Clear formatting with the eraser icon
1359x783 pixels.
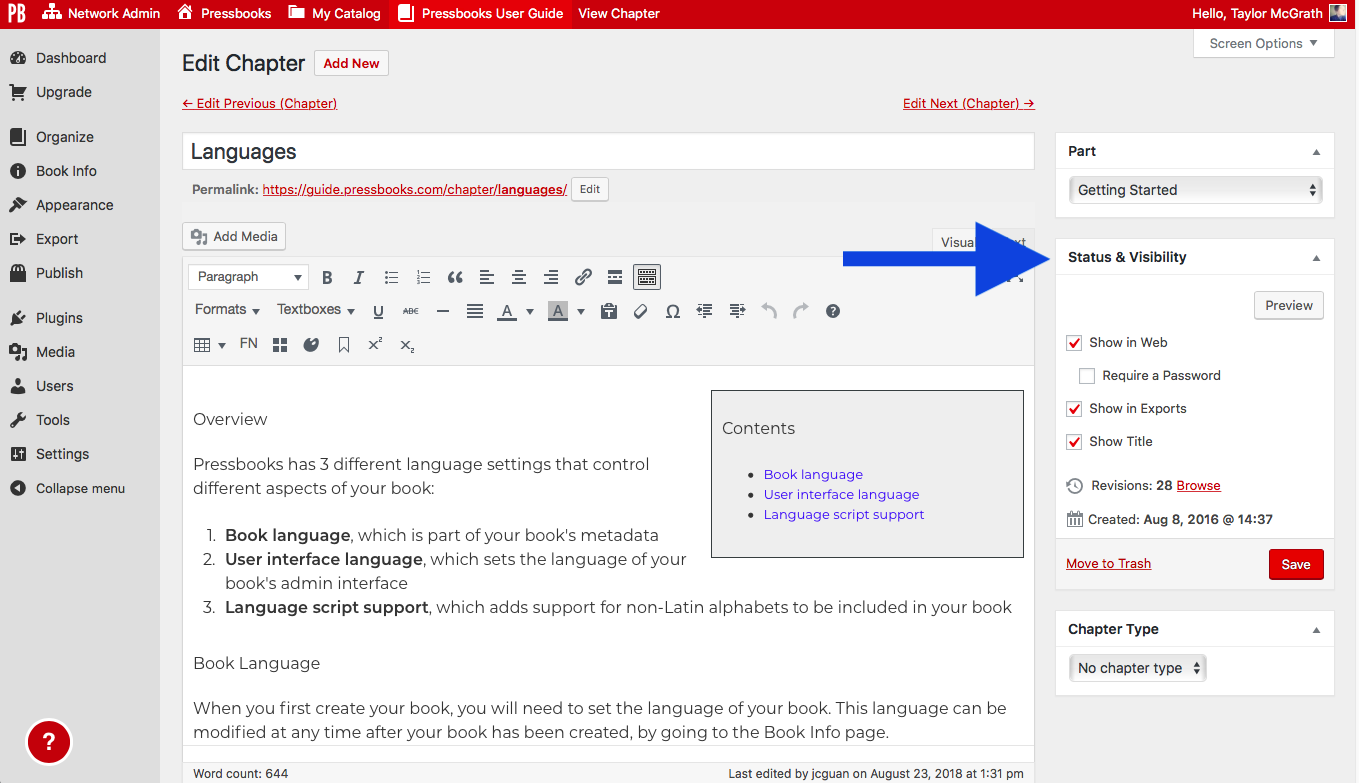tap(641, 311)
